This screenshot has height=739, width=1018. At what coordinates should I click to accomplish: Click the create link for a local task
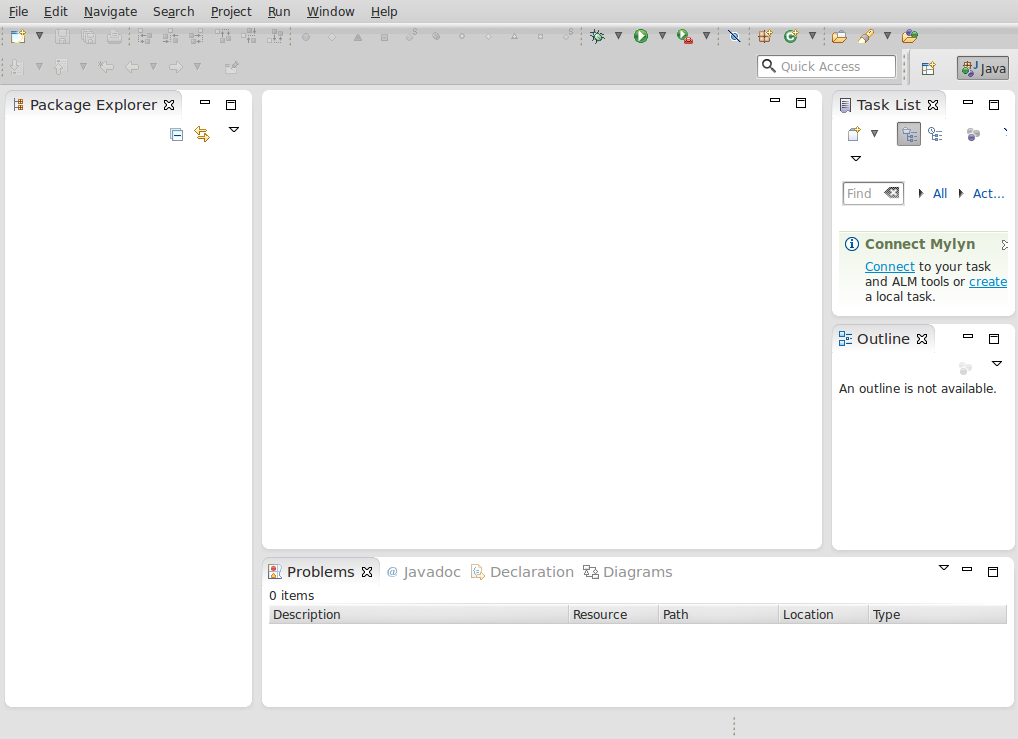987,281
